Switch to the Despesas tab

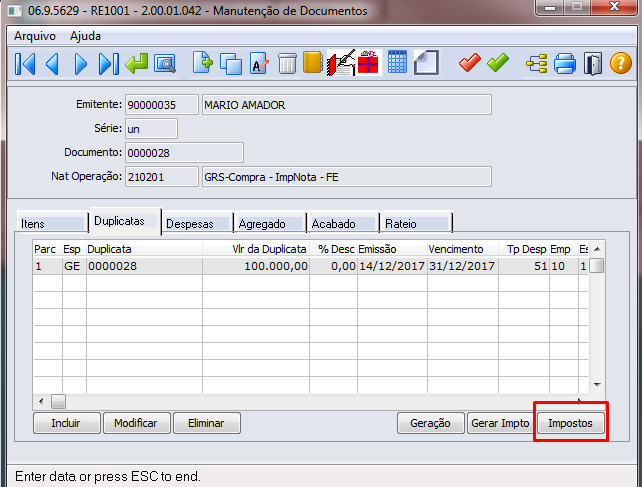coord(198,224)
